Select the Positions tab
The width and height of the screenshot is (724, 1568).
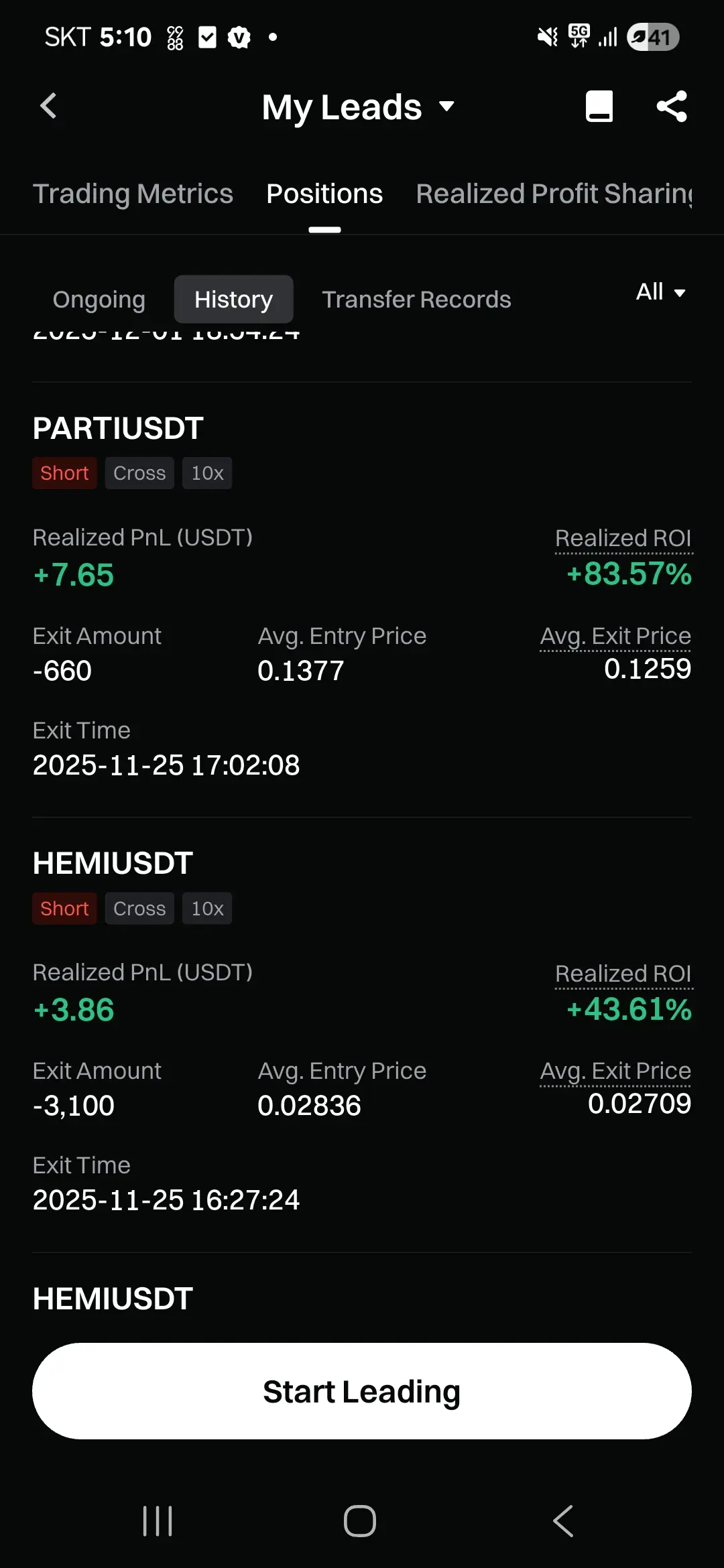(324, 194)
